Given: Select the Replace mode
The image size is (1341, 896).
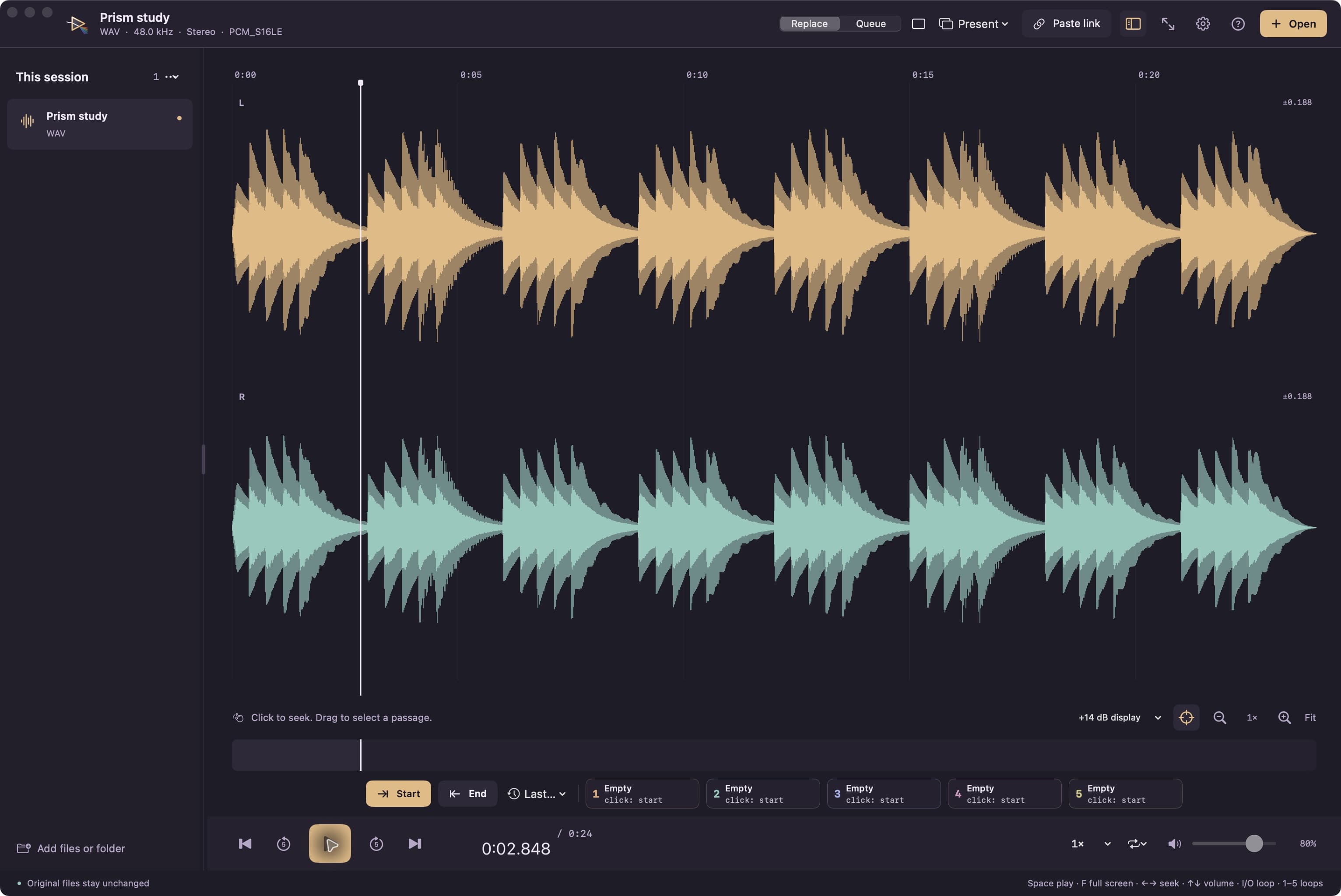Looking at the screenshot, I should (809, 24).
